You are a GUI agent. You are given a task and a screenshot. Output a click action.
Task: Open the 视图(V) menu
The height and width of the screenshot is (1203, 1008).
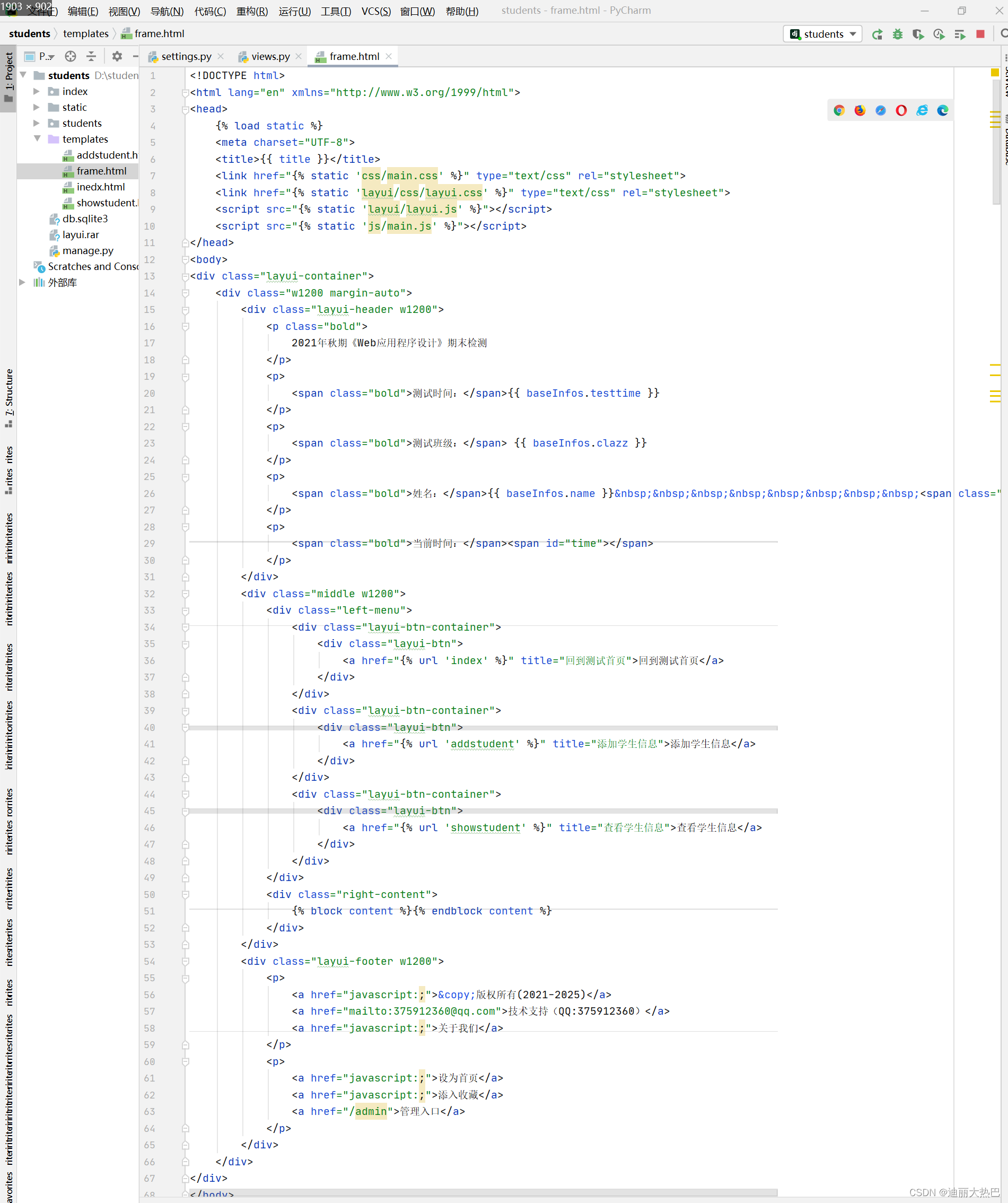coord(124,12)
